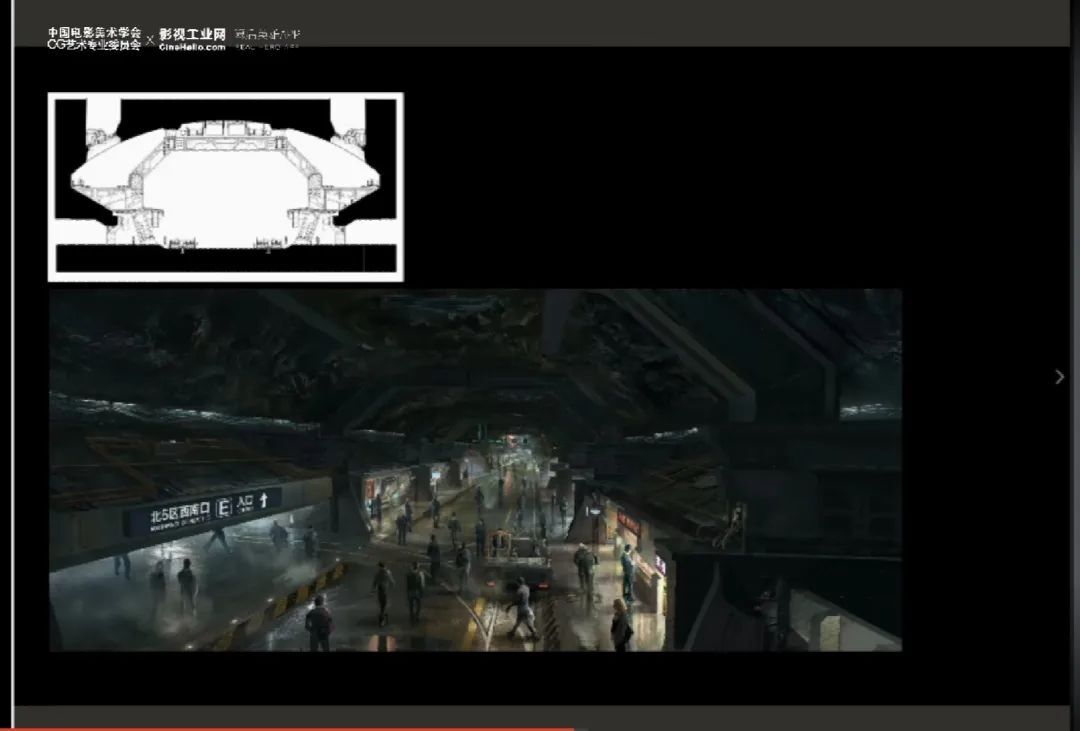Screen dimensions: 1080x731
Task: Click the 中国电影美术学会 CG艺术专业委员会 logo text
Action: point(94,39)
